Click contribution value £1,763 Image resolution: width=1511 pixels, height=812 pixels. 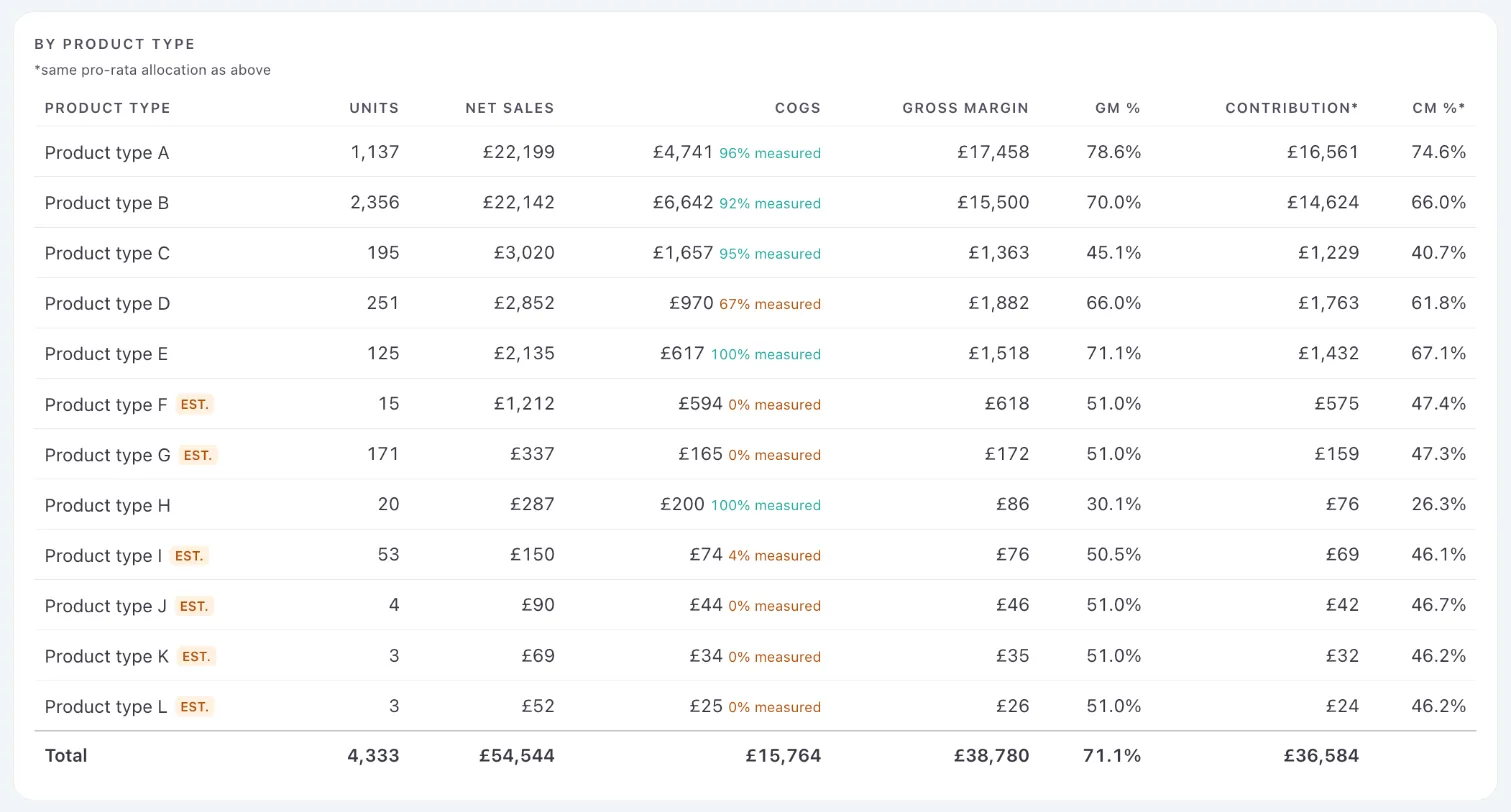(x=1328, y=303)
